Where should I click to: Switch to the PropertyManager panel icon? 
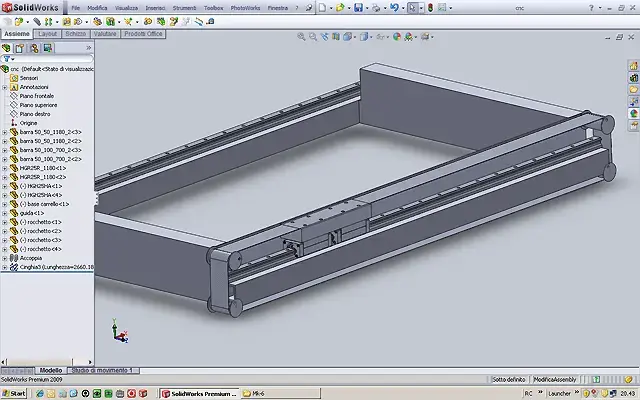[20, 48]
